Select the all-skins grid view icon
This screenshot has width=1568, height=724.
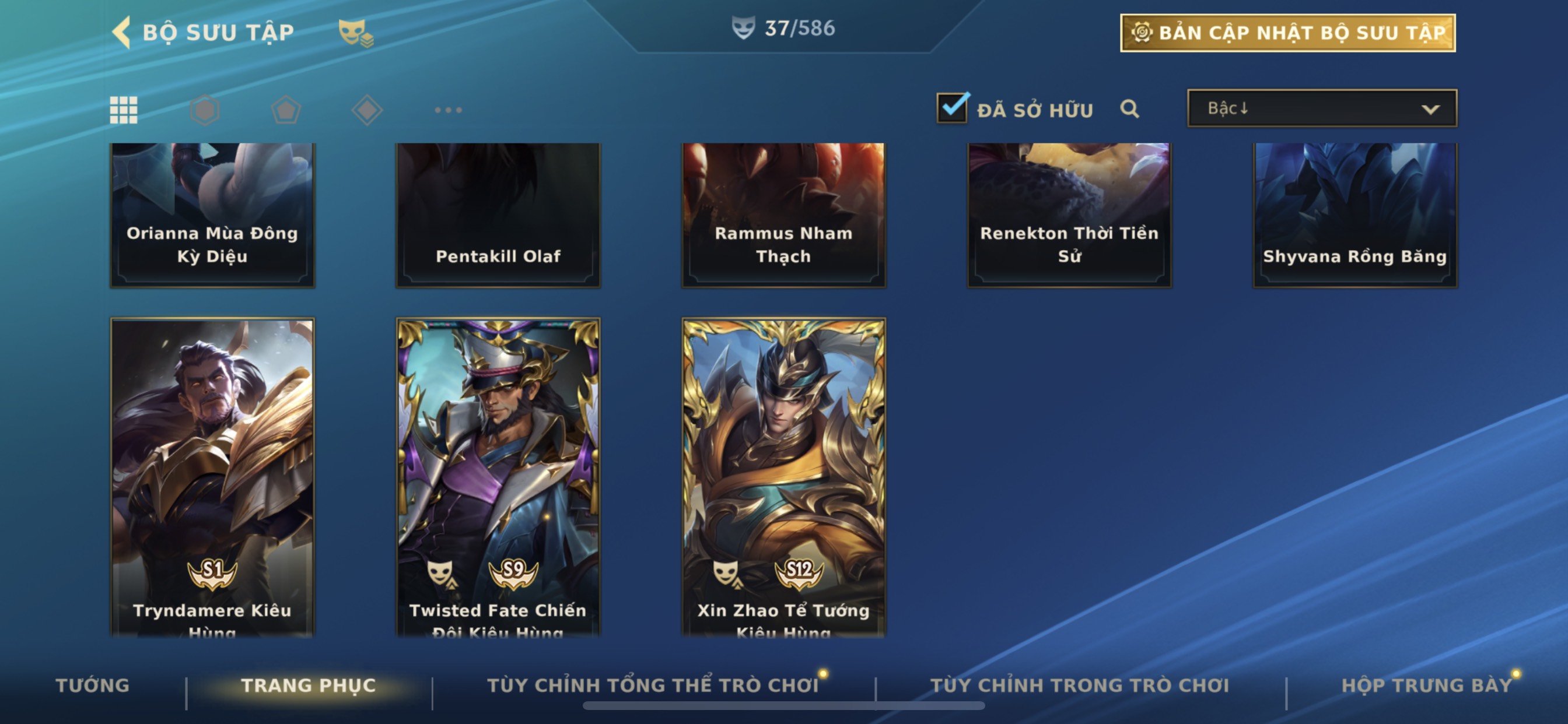pyautogui.click(x=124, y=110)
